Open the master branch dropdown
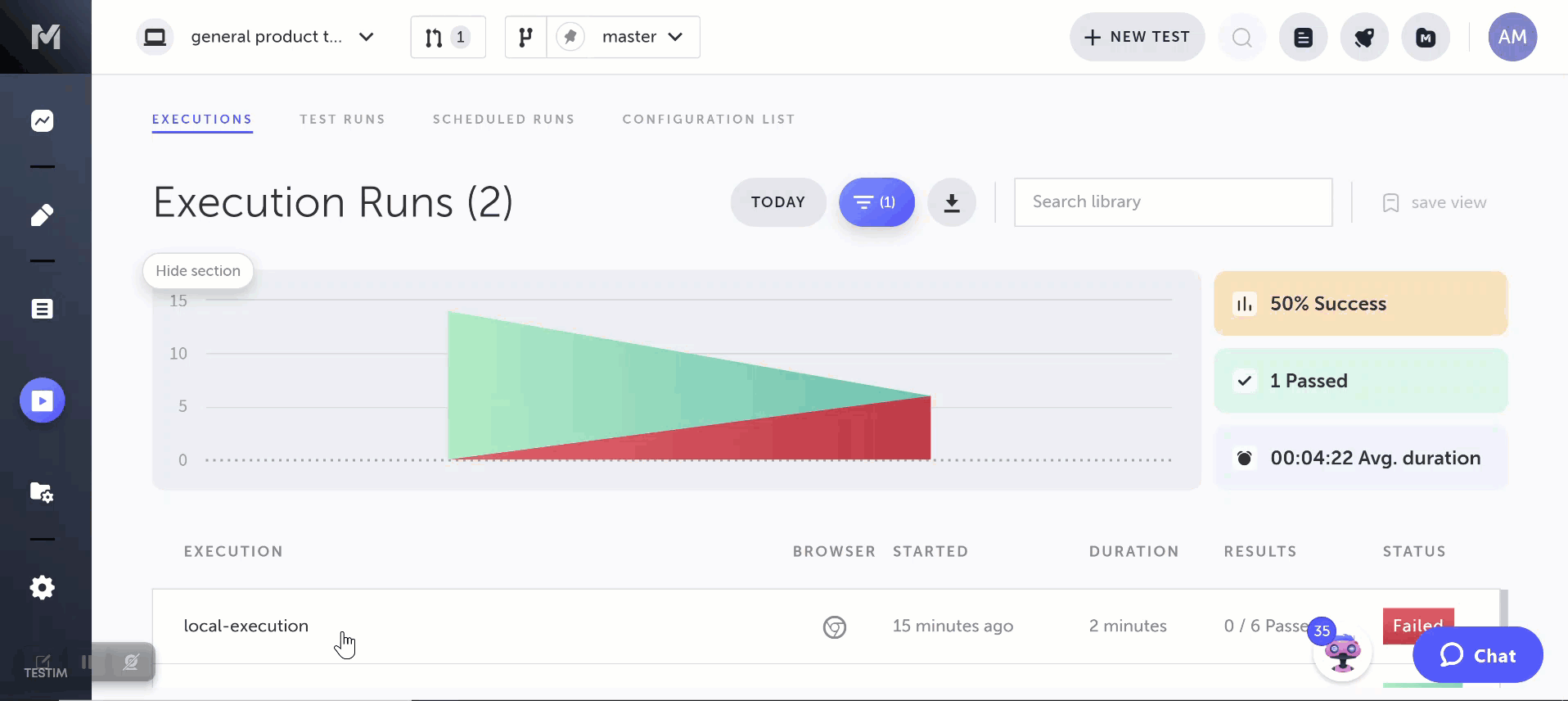Image resolution: width=1568 pixels, height=701 pixels. pyautogui.click(x=642, y=37)
